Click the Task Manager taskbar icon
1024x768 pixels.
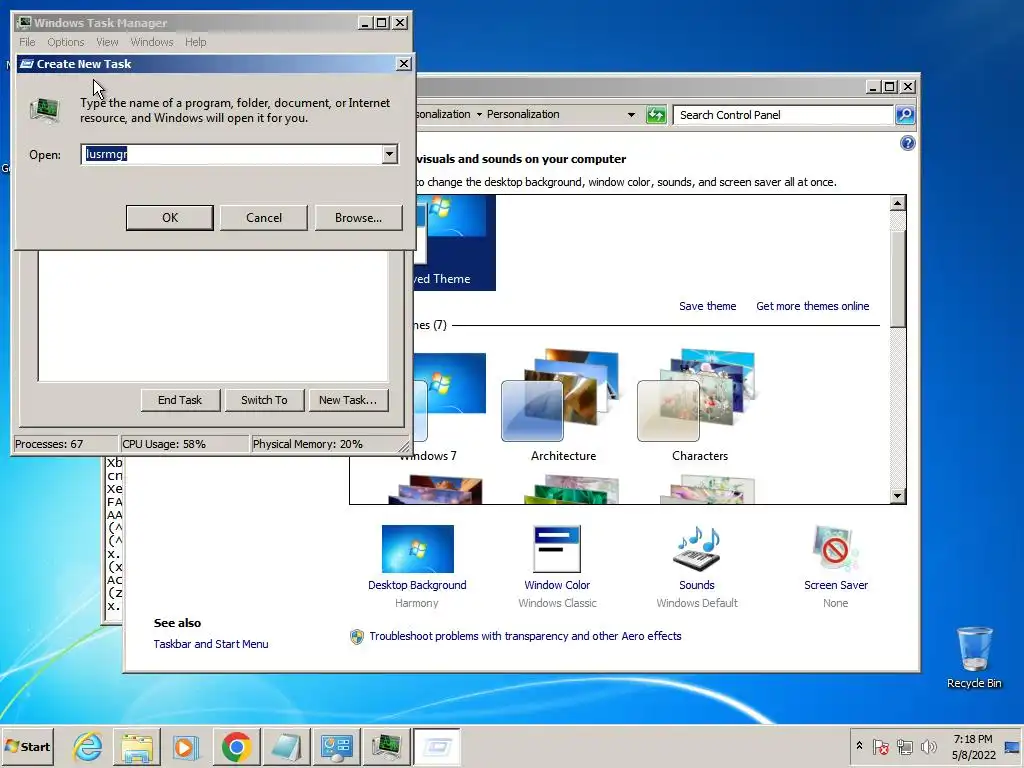(387, 746)
